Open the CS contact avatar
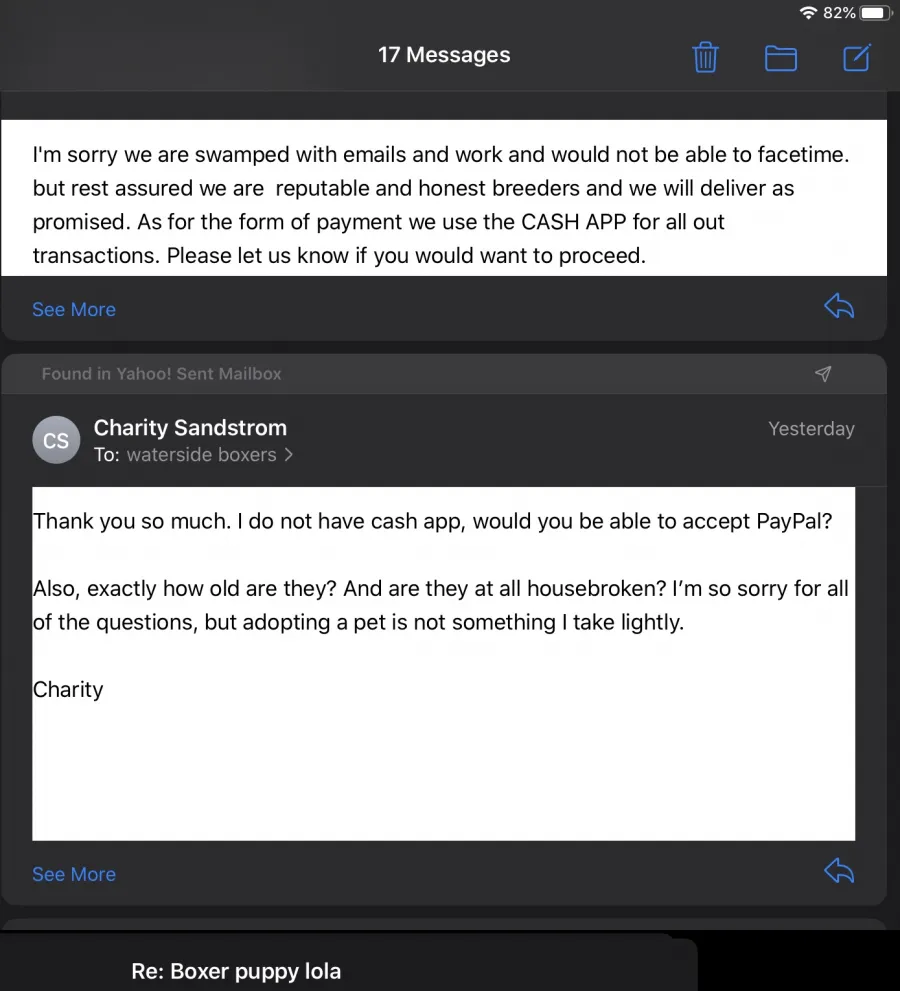The height and width of the screenshot is (991, 900). (x=56, y=440)
